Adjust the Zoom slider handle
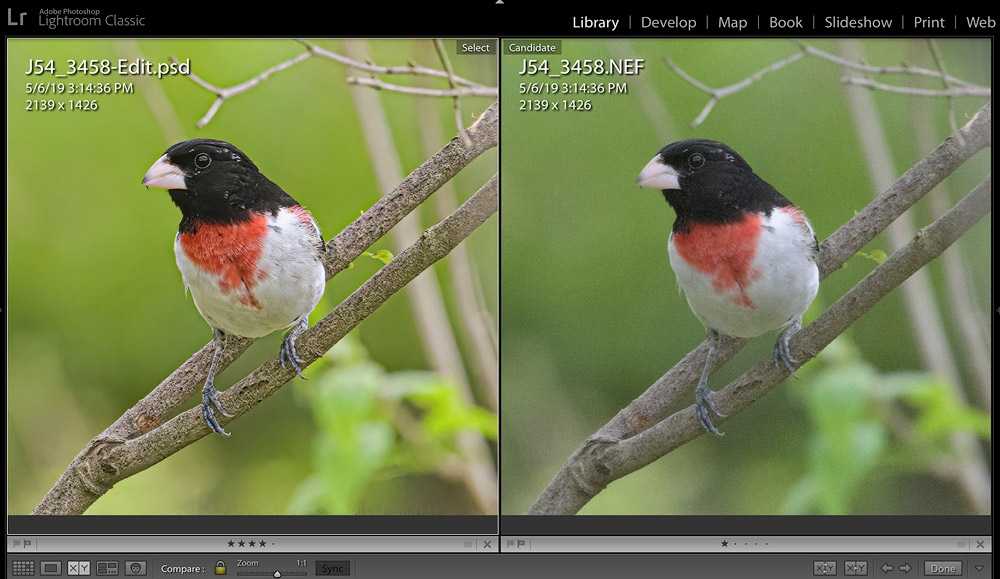This screenshot has width=1000, height=579. (x=277, y=573)
